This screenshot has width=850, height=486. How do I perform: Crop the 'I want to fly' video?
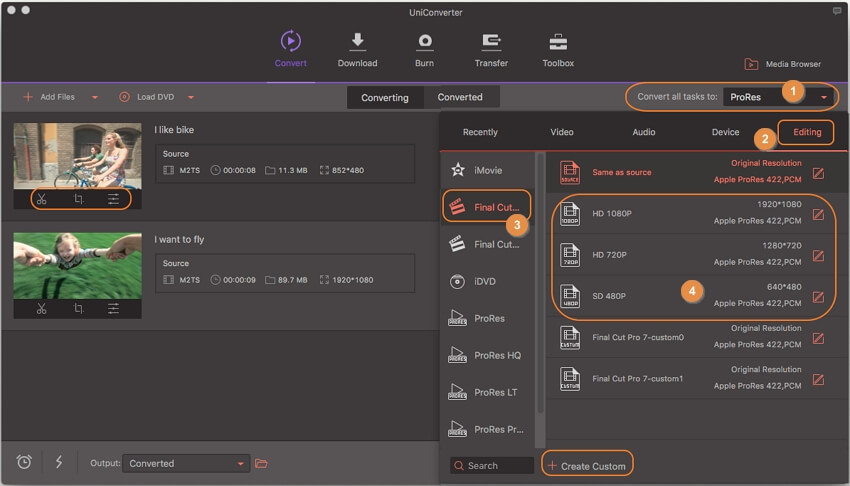78,309
